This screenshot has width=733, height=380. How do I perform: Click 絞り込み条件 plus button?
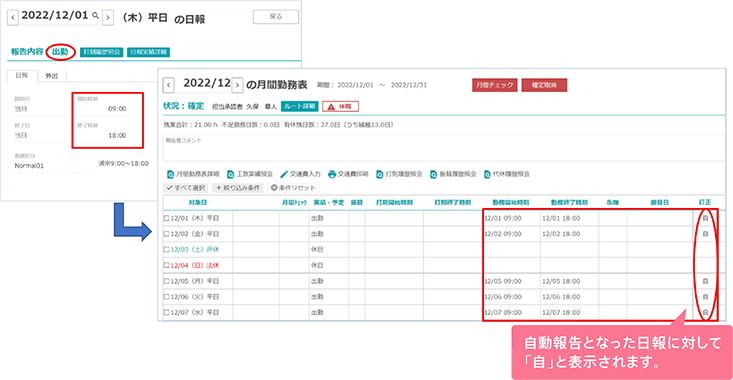pyautogui.click(x=237, y=188)
